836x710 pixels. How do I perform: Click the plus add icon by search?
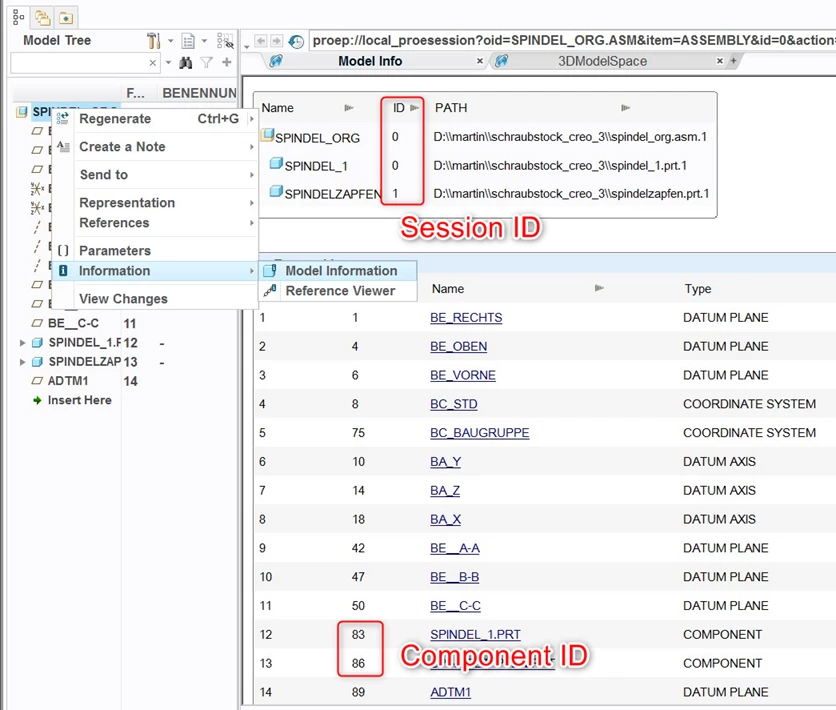[x=227, y=62]
